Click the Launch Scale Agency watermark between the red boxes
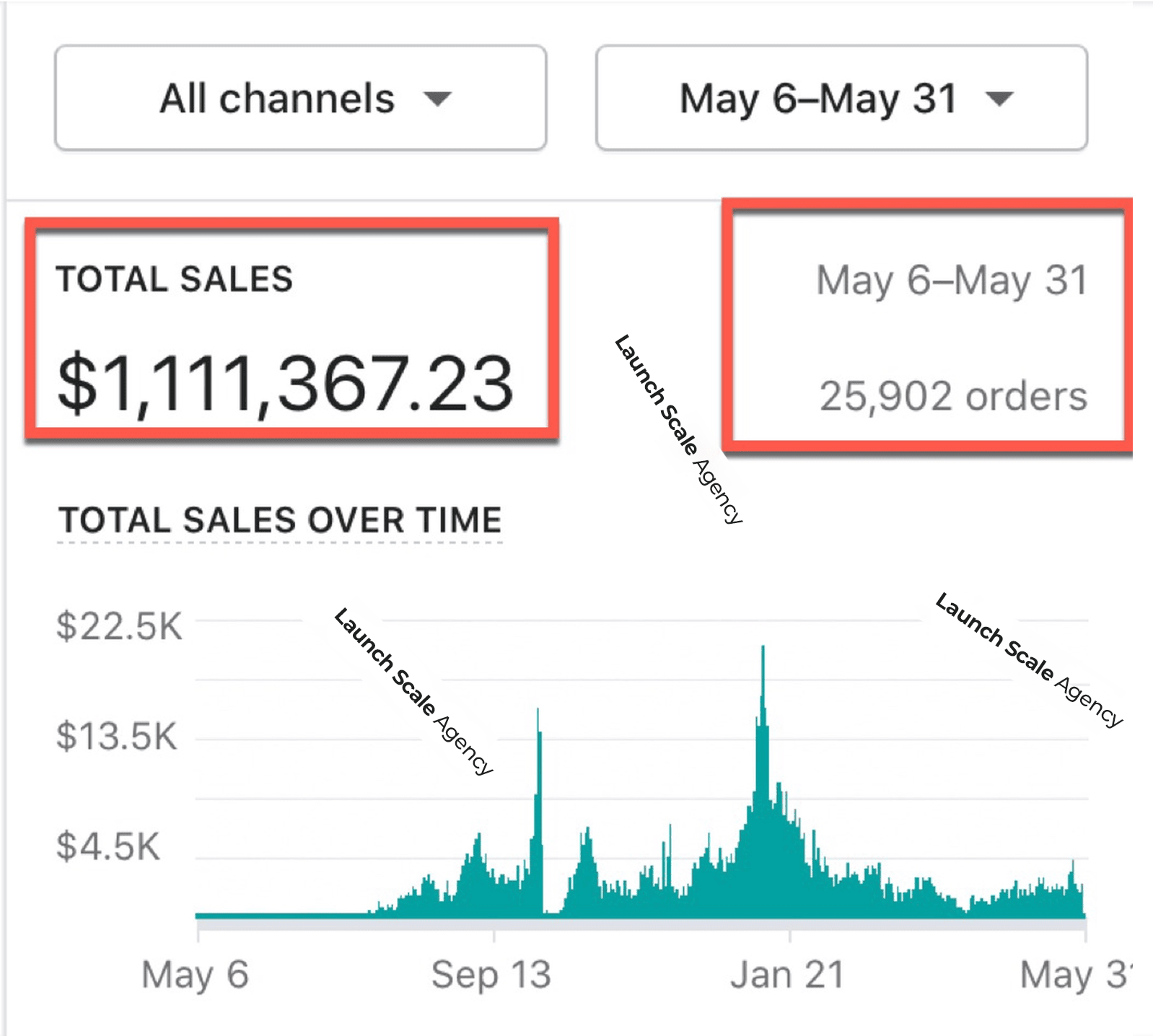Image resolution: width=1153 pixels, height=1036 pixels. click(x=678, y=429)
